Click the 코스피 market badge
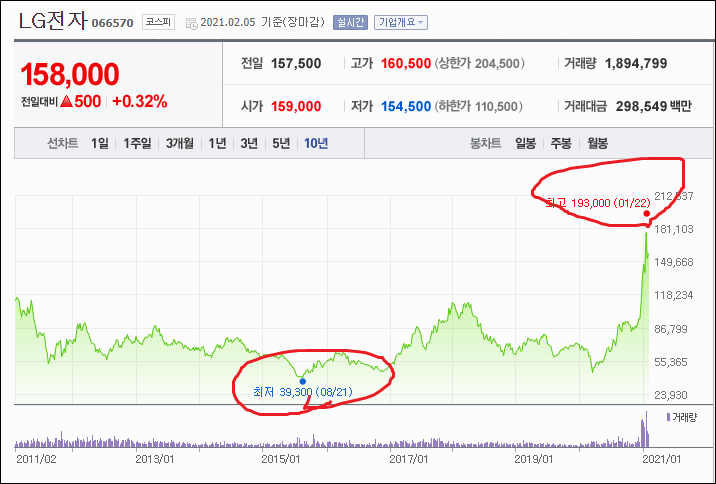 tap(158, 22)
